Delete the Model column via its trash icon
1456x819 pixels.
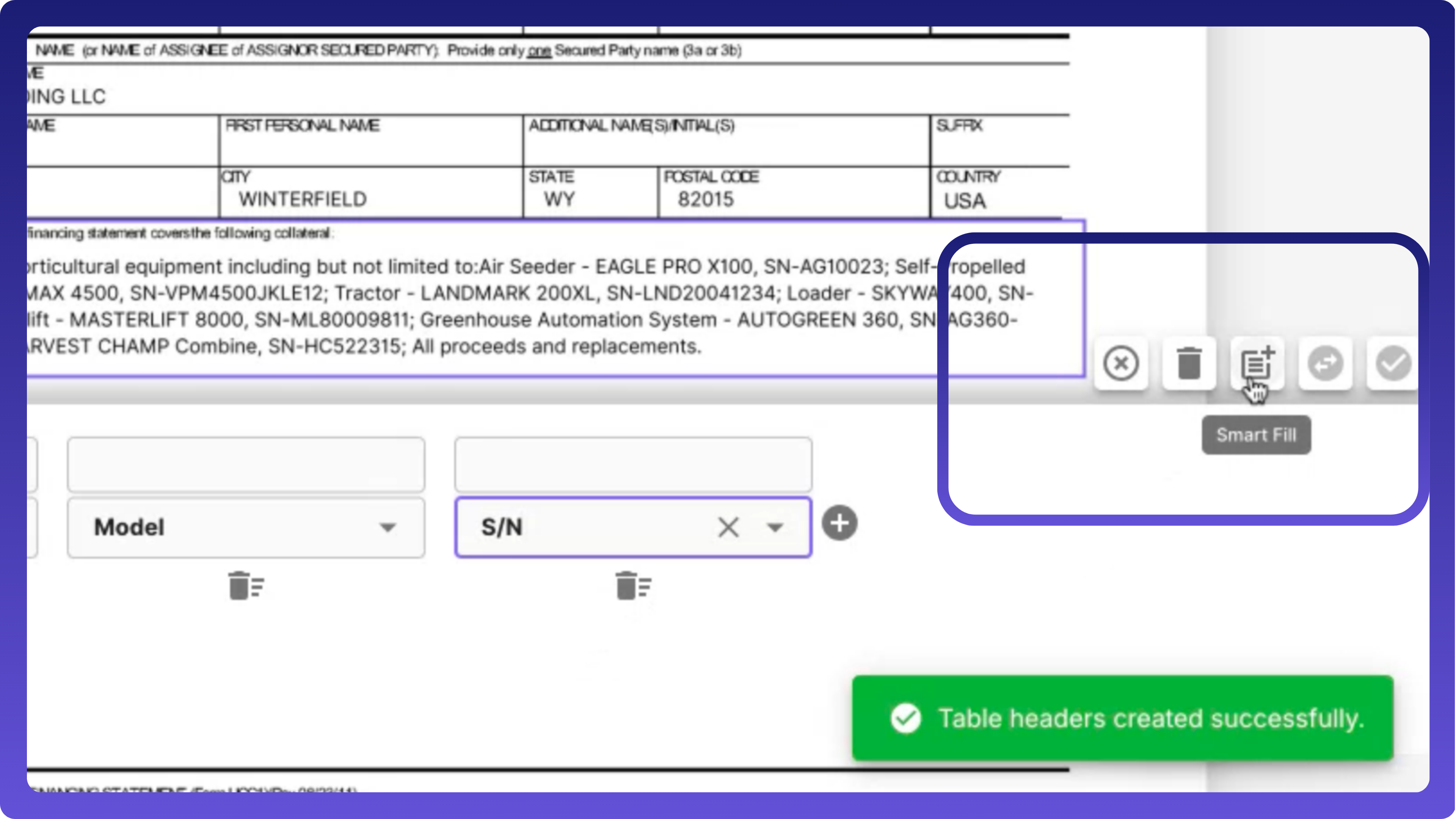246,585
